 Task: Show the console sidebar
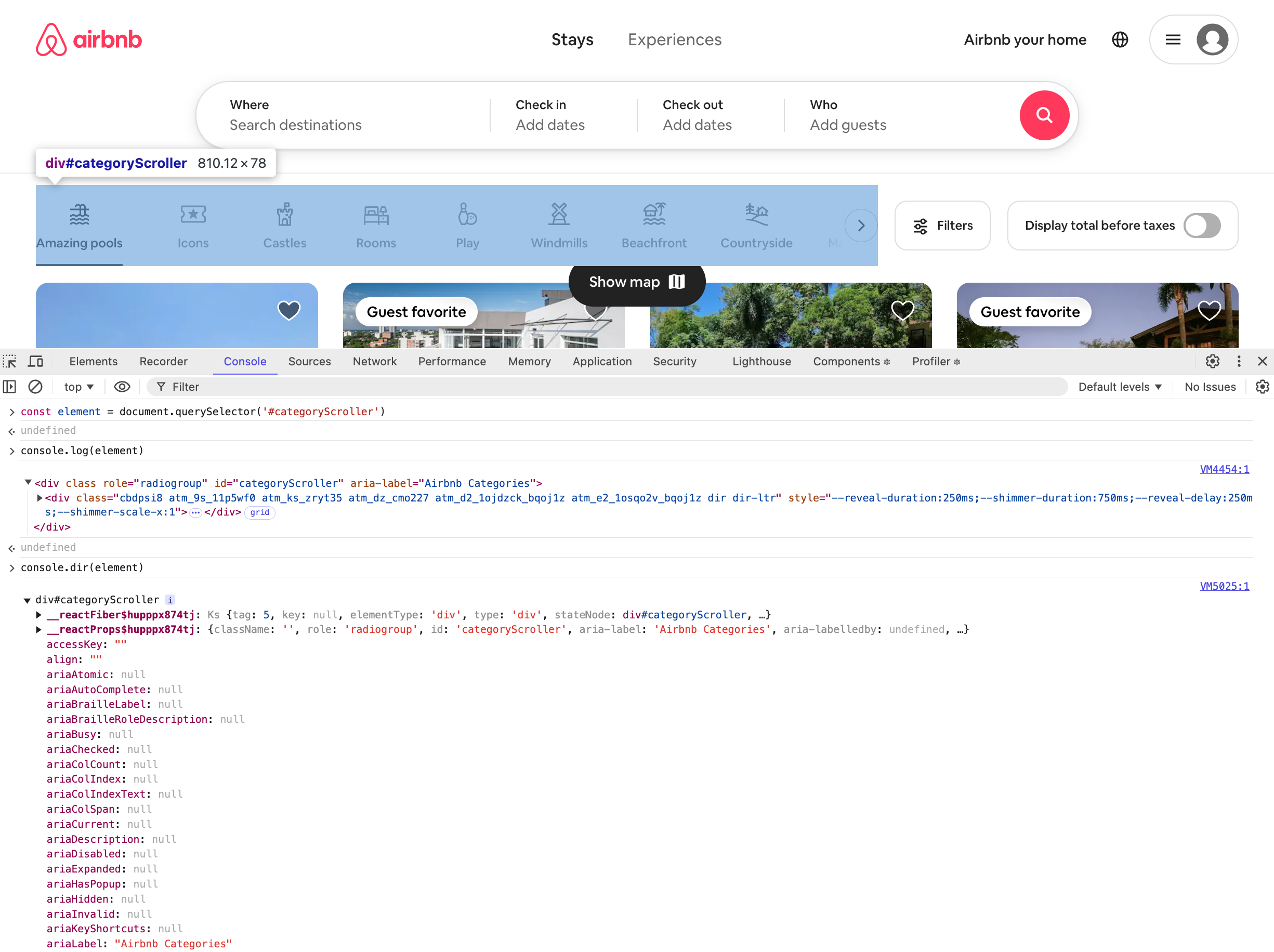tap(9, 387)
